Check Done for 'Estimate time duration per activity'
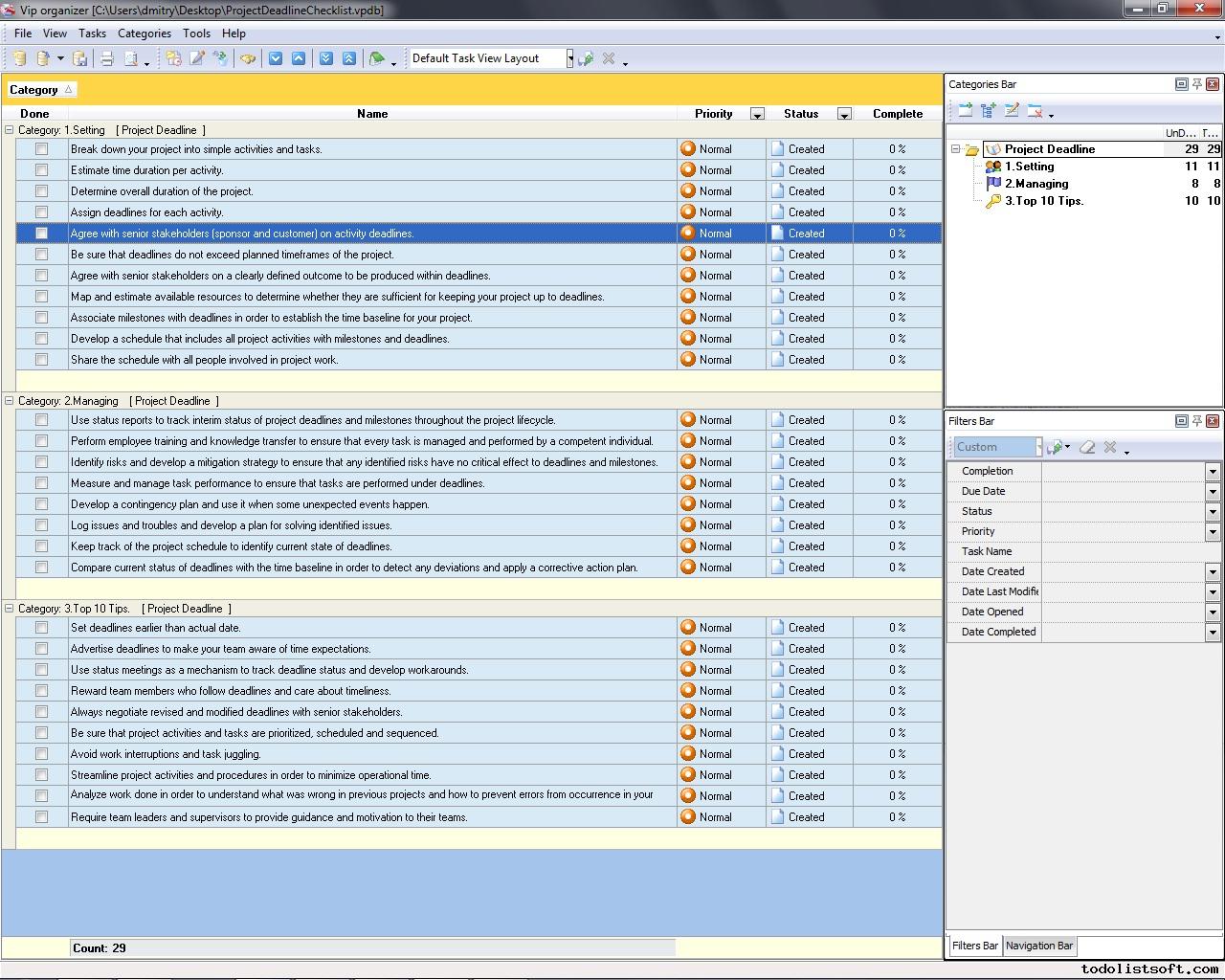1225x980 pixels. point(41,170)
